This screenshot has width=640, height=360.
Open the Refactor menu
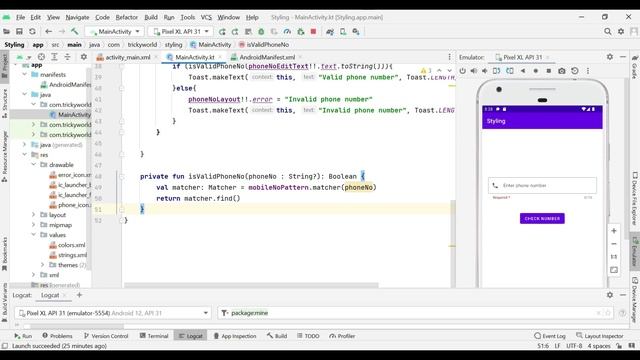click(x=127, y=17)
